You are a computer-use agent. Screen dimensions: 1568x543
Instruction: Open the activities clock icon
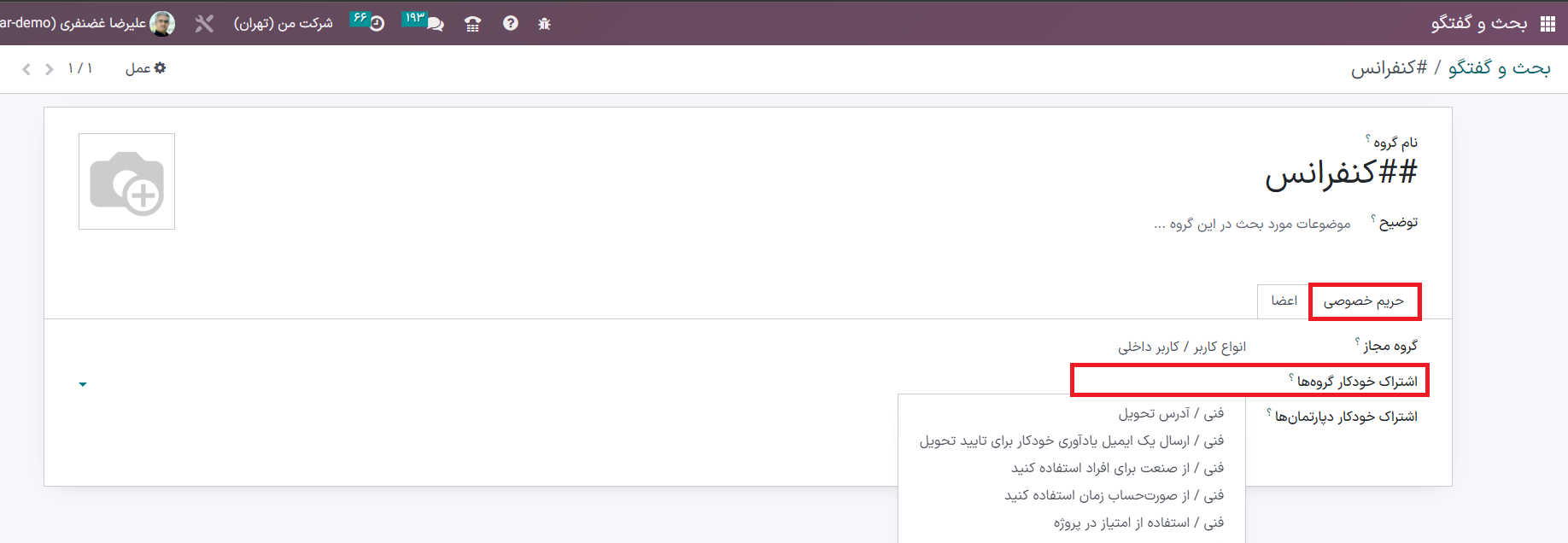[x=367, y=21]
